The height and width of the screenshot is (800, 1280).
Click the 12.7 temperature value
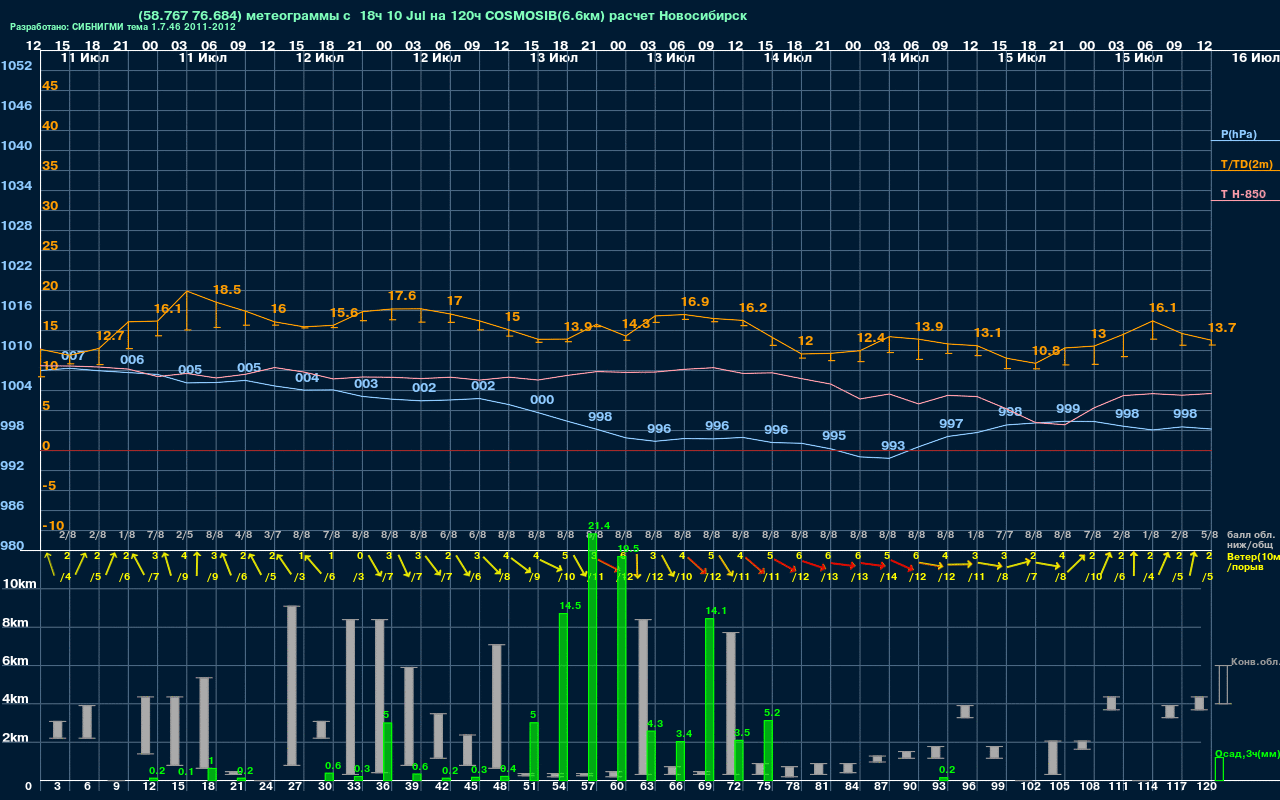coord(110,335)
